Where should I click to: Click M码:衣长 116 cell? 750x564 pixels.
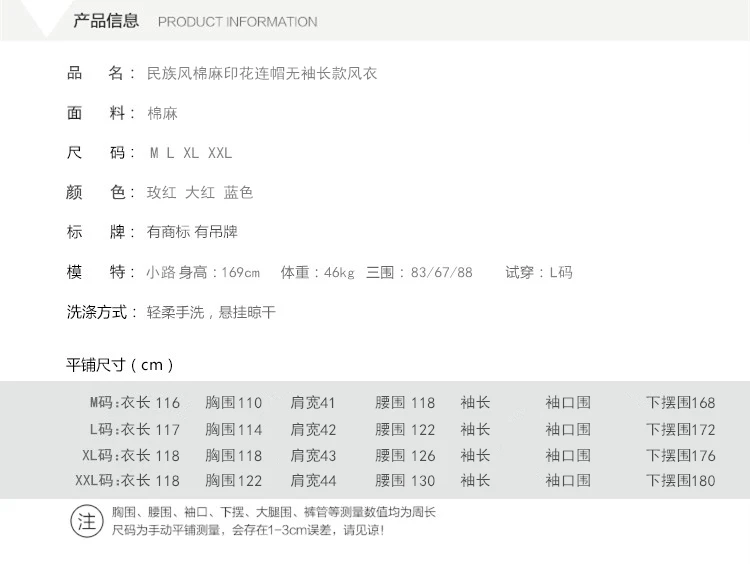point(135,402)
